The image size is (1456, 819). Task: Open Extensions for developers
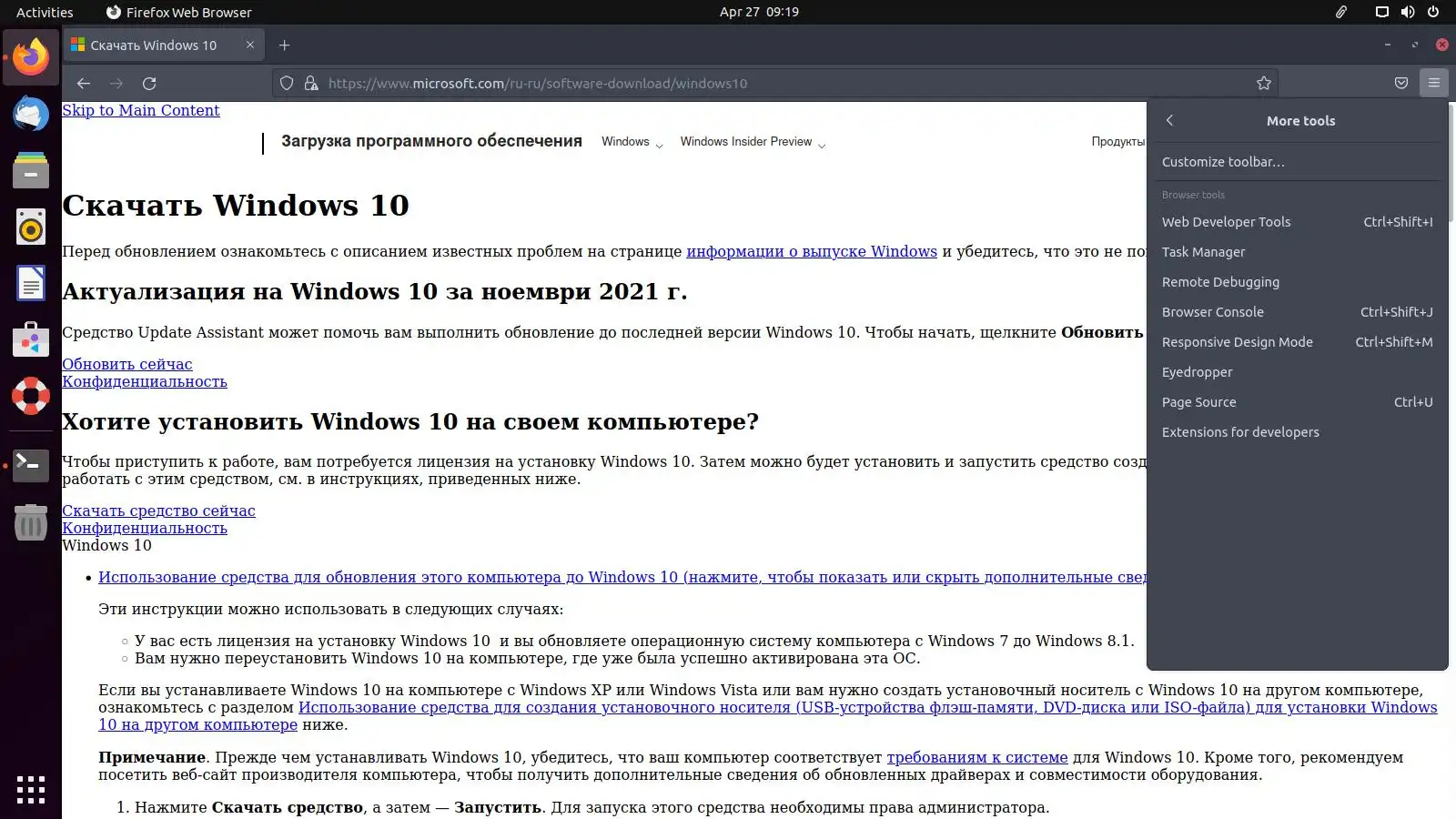(x=1298, y=432)
